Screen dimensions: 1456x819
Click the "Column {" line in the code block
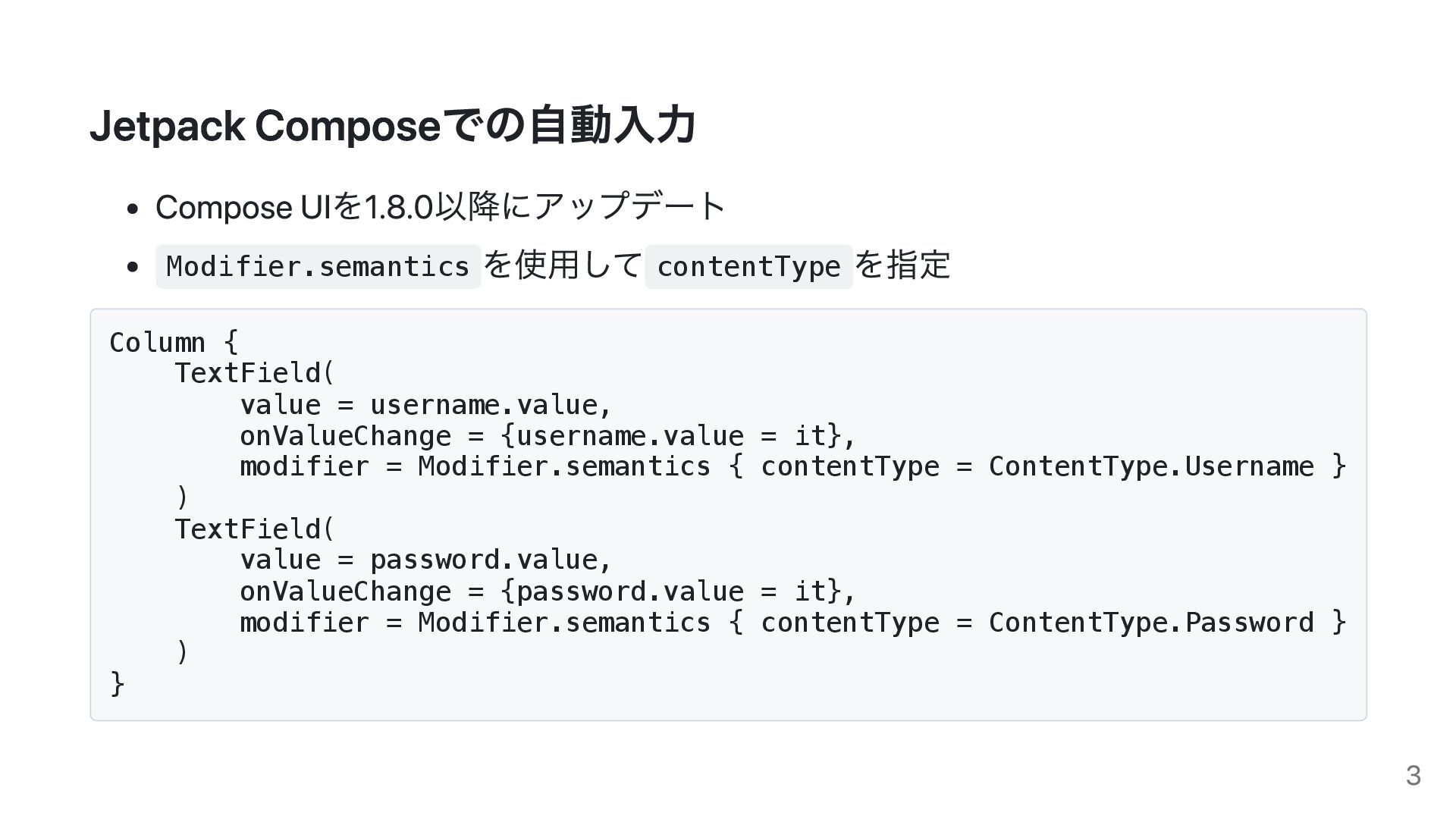coord(174,342)
